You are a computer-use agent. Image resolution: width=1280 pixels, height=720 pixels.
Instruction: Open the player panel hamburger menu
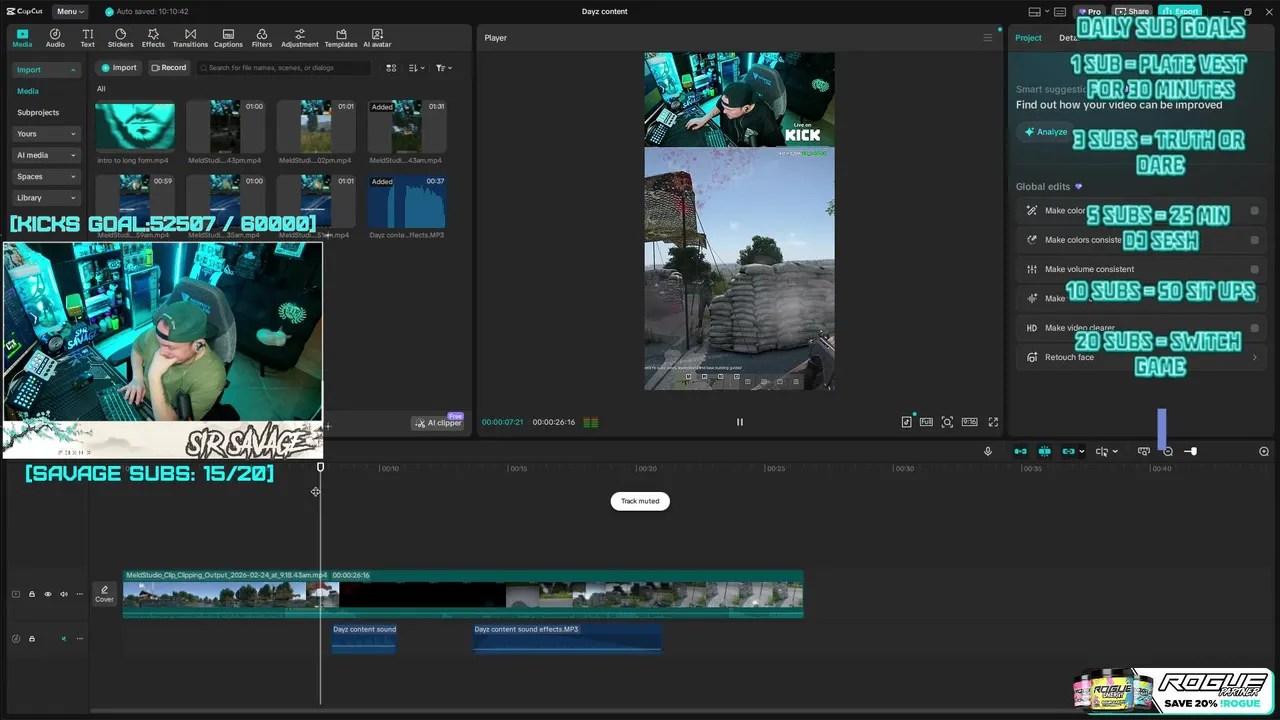point(988,38)
